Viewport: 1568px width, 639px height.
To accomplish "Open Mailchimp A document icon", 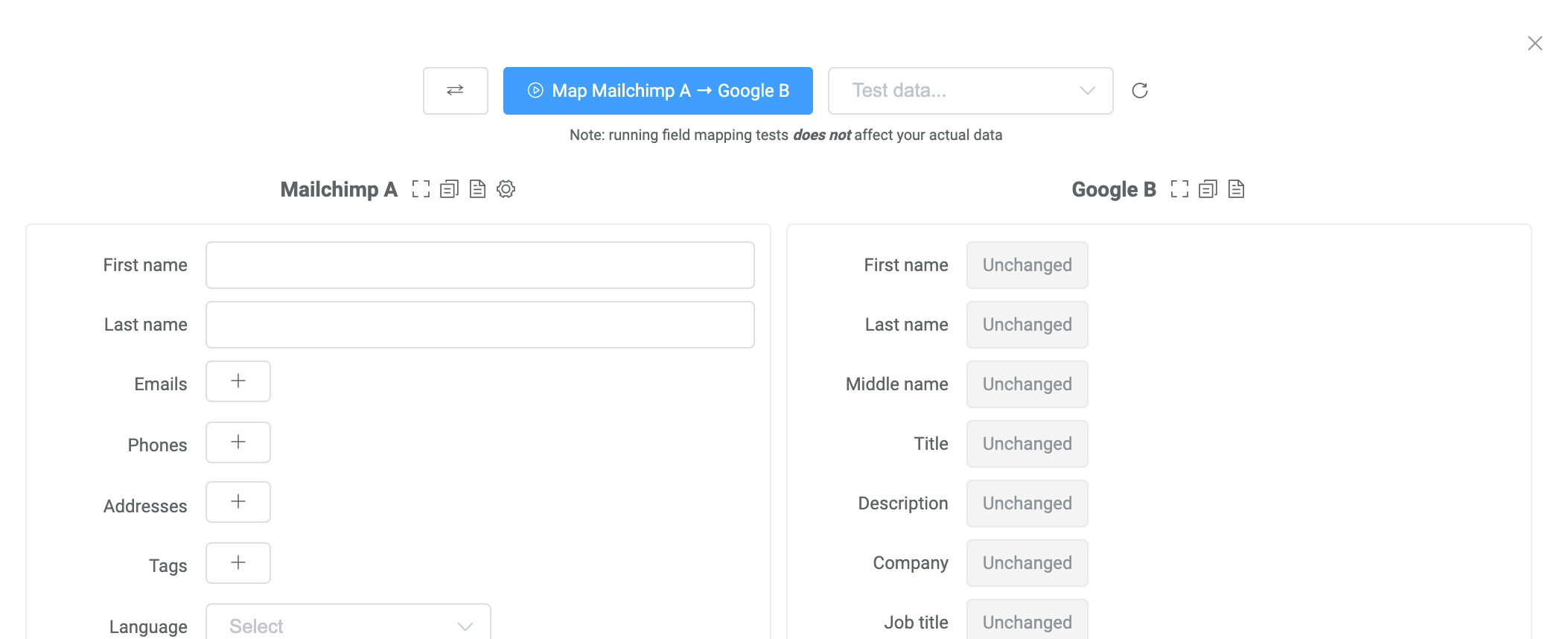I will (x=477, y=189).
